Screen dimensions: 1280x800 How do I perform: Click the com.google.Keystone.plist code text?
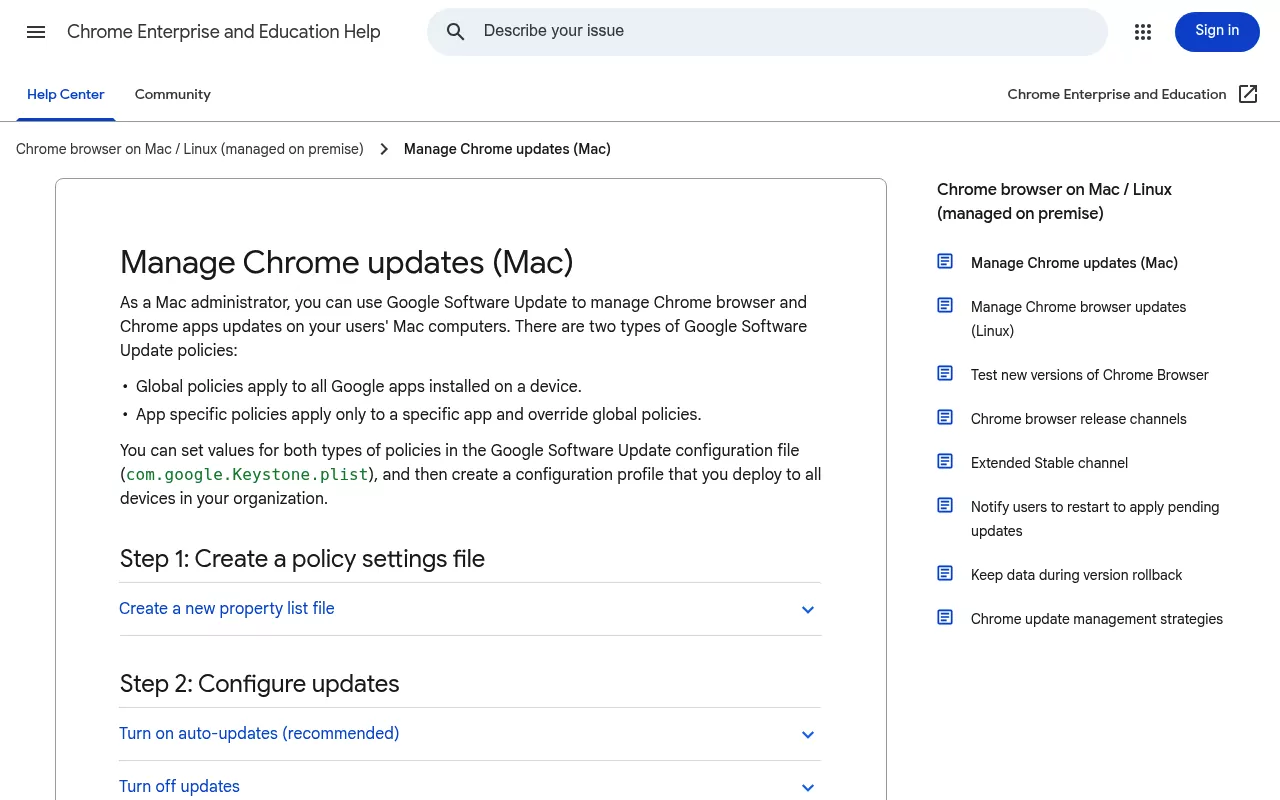(247, 474)
